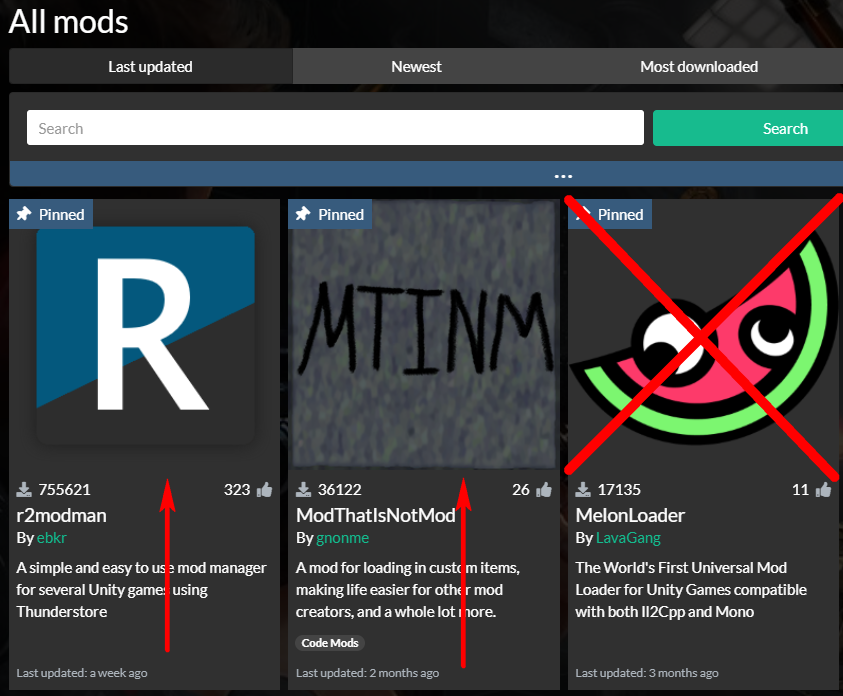Click the 17135 download count
The image size is (843, 696).
point(619,490)
